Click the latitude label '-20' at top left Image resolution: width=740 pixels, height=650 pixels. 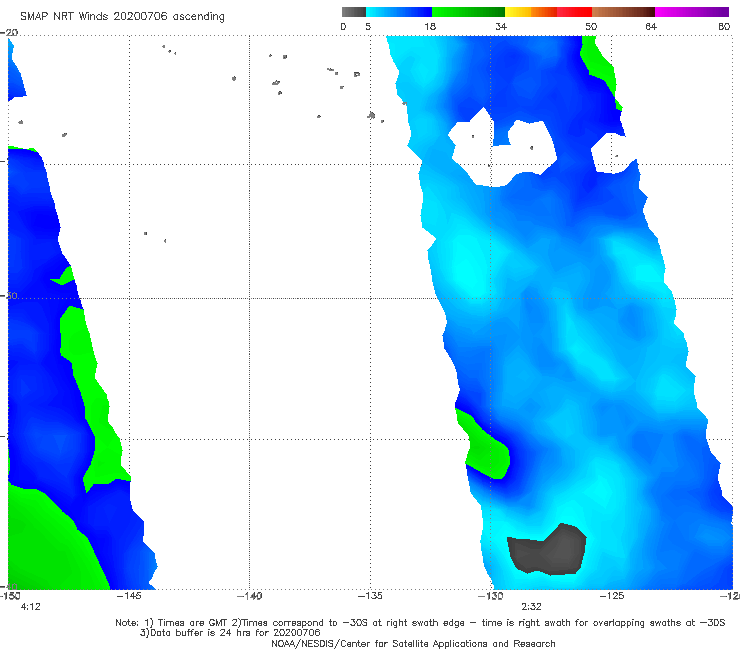[9, 33]
